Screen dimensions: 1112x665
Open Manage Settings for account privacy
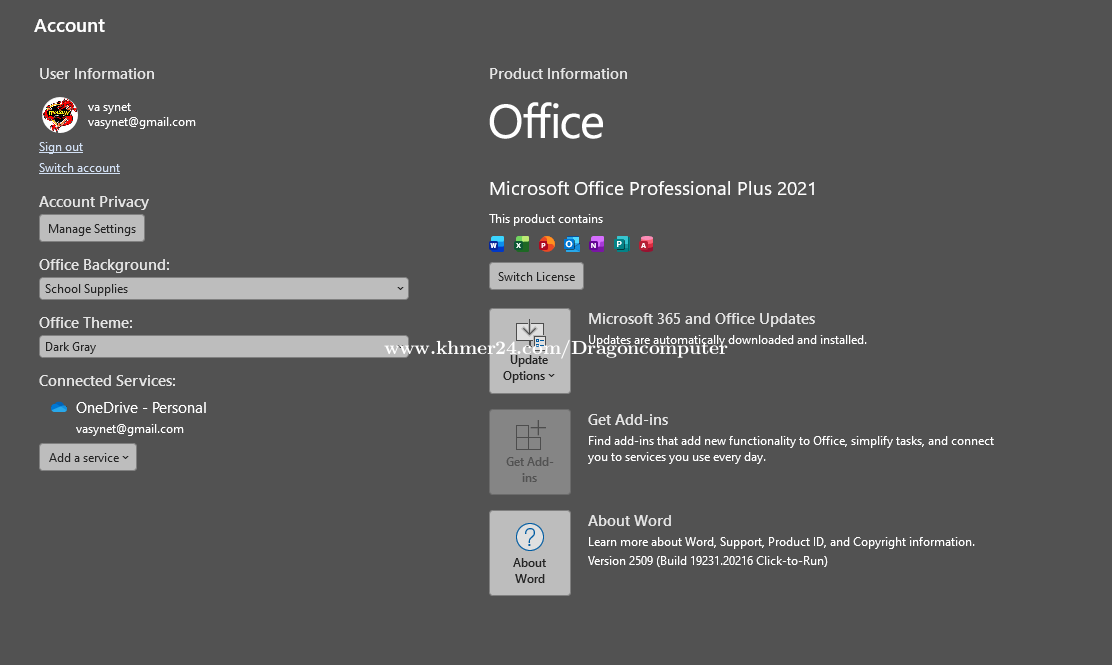coord(92,229)
